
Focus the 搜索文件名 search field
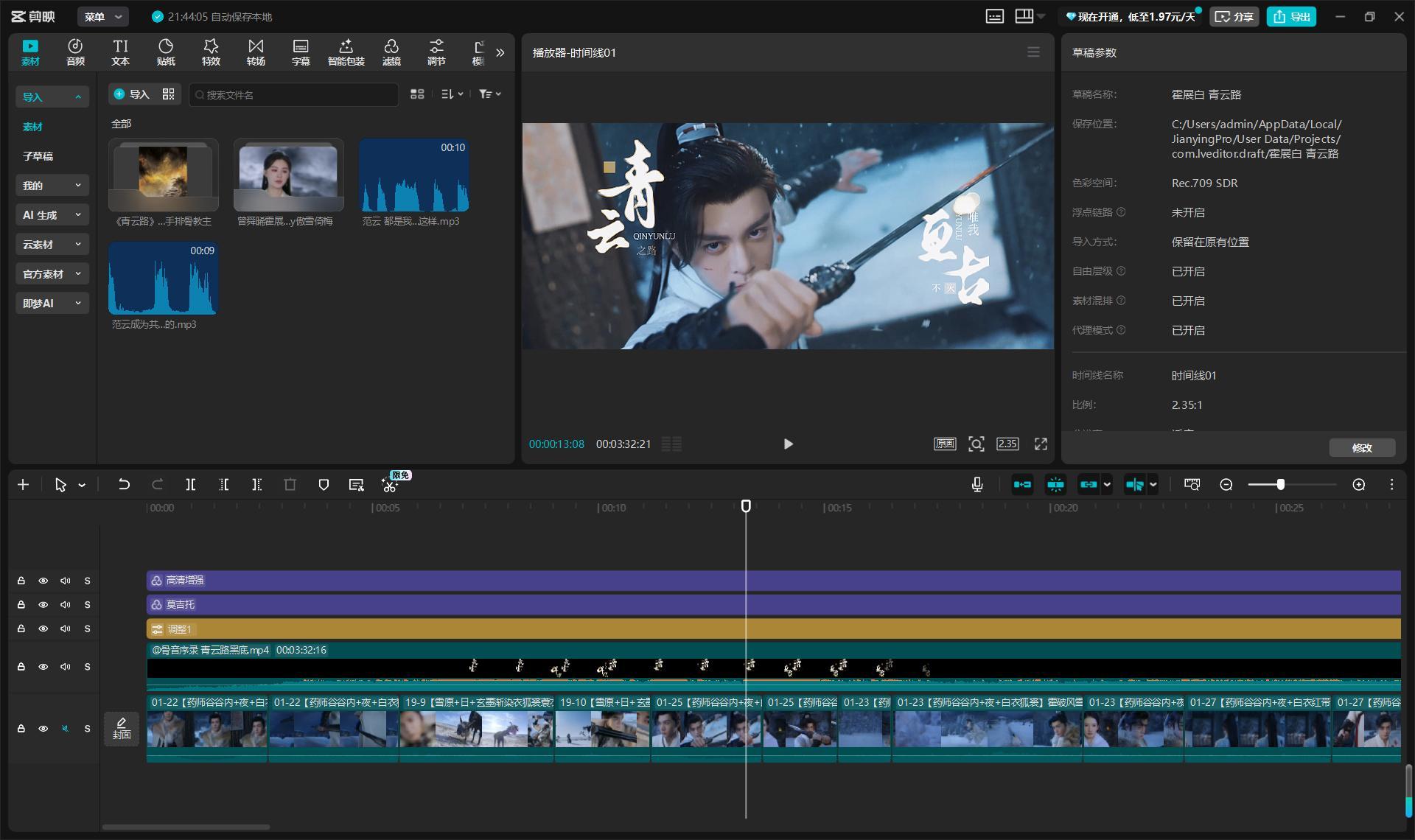click(293, 94)
